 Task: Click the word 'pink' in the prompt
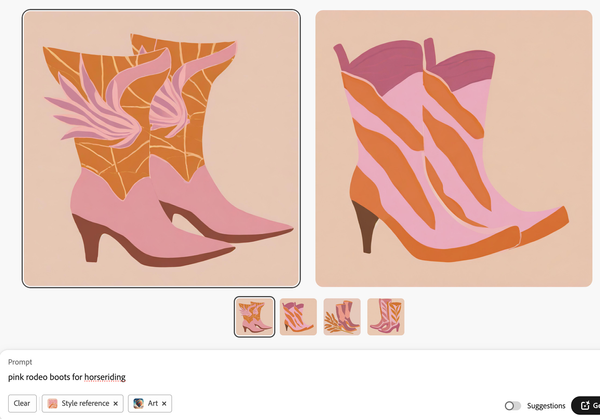click(16, 377)
